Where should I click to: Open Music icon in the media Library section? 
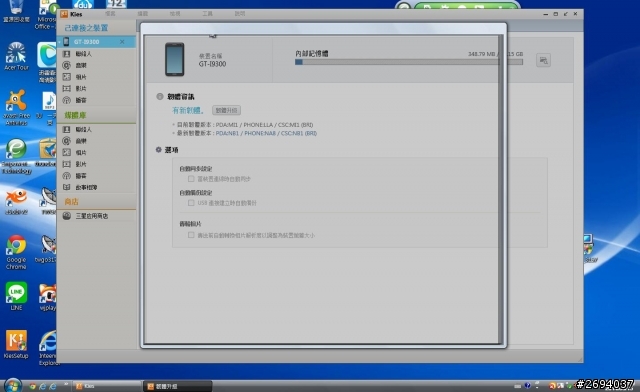[x=67, y=141]
